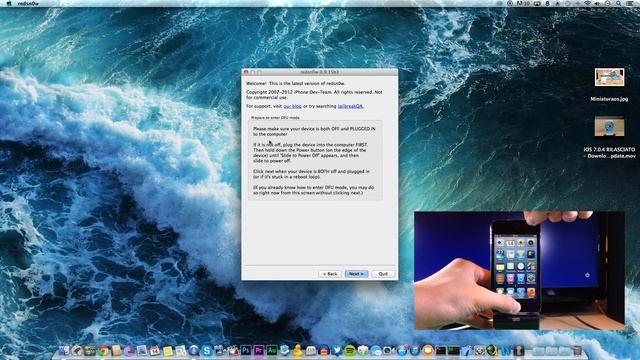Click the Quit button in redsn0w
The image size is (640, 360).
pos(383,274)
